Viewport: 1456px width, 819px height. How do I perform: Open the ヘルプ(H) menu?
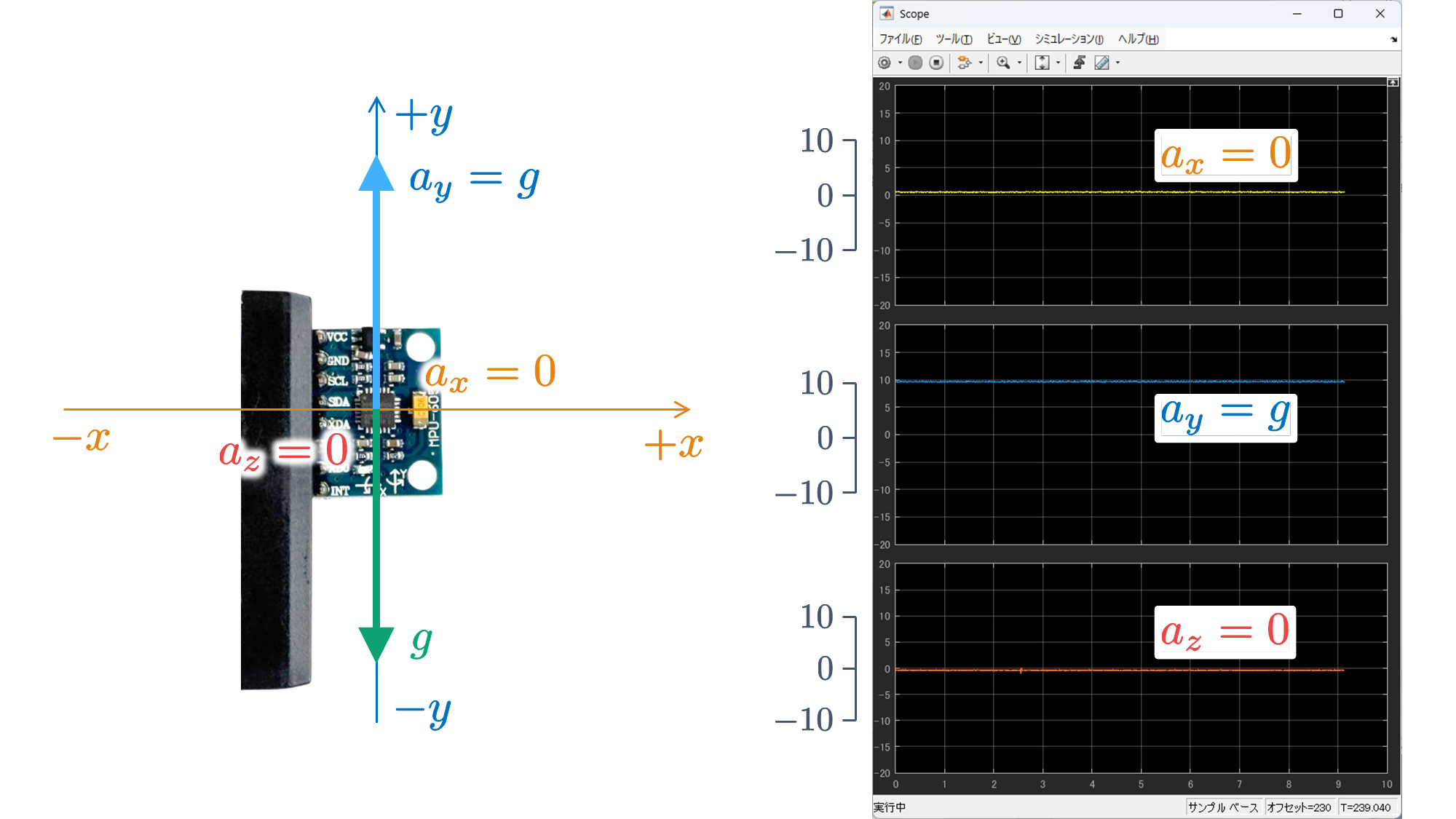(x=1138, y=39)
